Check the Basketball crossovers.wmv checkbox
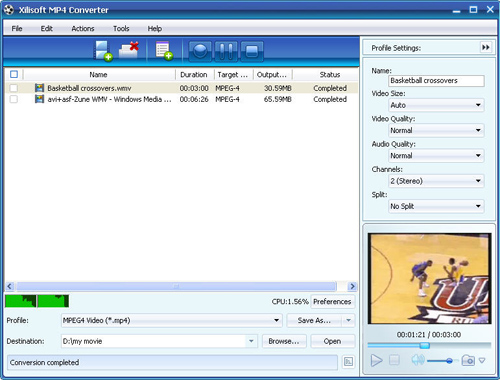Screen dimensions: 500x380 coord(14,88)
